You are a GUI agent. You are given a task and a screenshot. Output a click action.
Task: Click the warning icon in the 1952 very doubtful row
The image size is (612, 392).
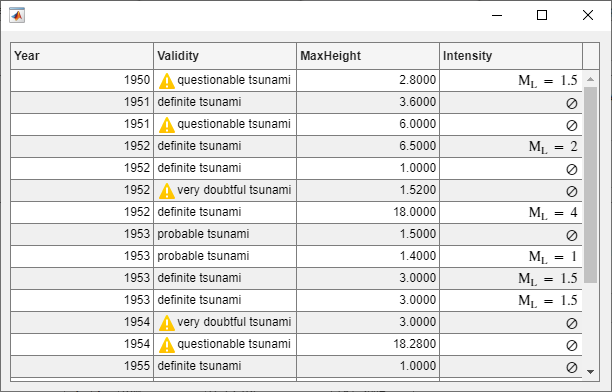[167, 191]
